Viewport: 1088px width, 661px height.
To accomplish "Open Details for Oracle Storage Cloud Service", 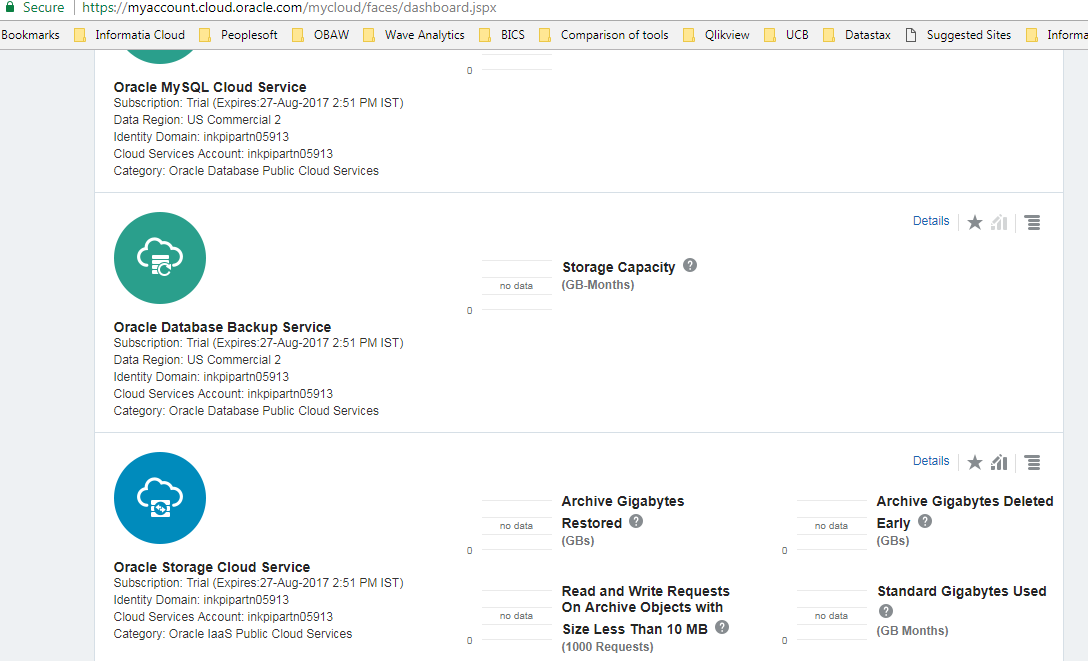I will 930,460.
